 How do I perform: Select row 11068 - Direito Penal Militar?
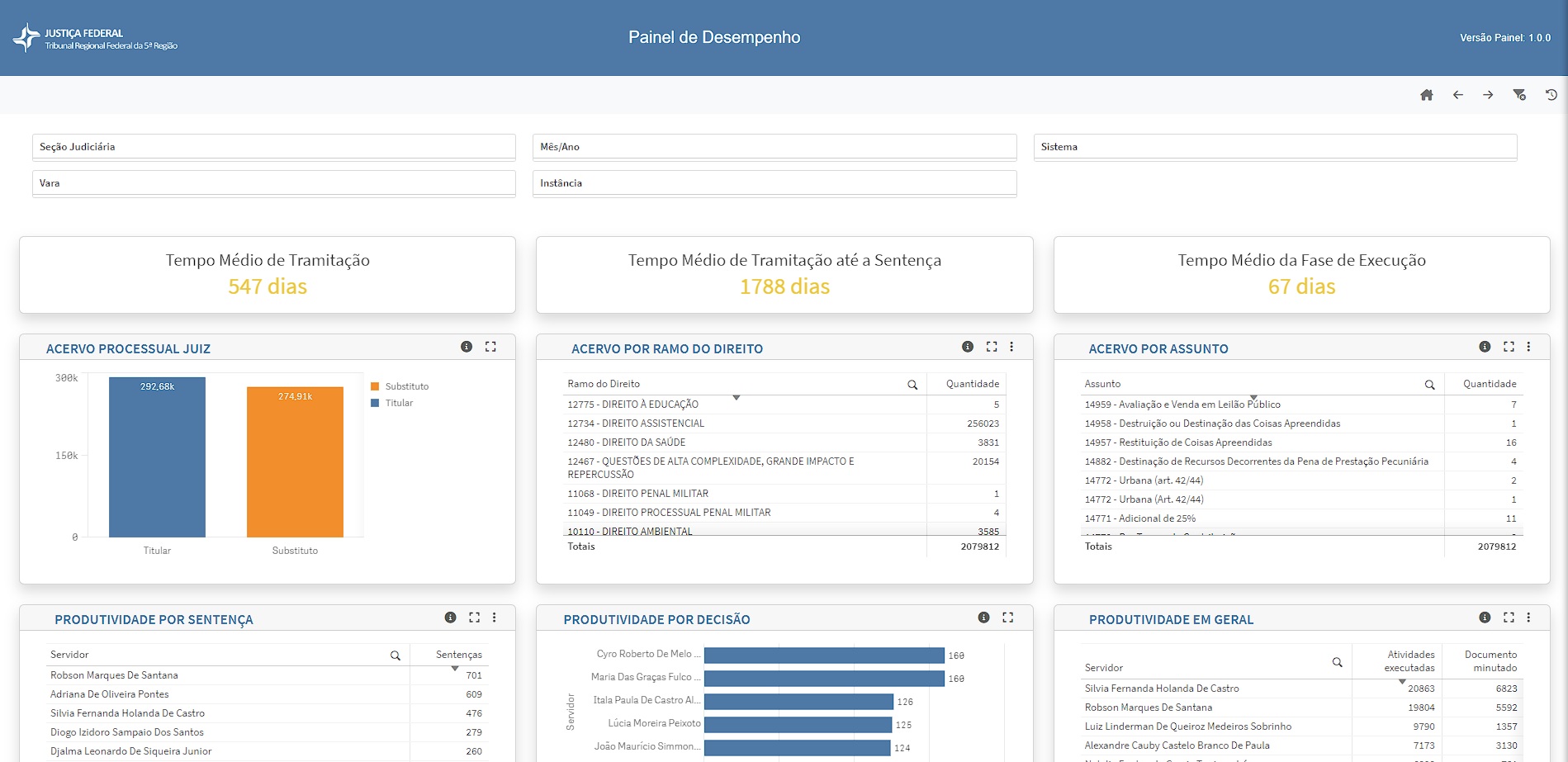pyautogui.click(x=784, y=494)
